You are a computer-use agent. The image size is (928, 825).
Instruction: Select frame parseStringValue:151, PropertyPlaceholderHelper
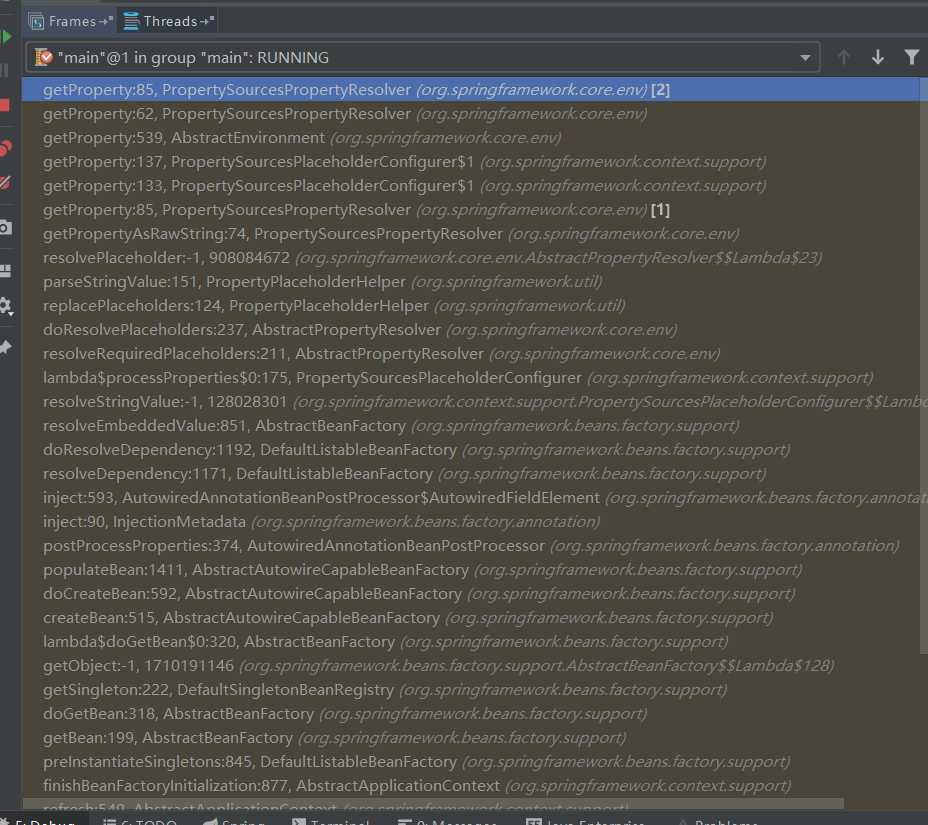(471, 282)
